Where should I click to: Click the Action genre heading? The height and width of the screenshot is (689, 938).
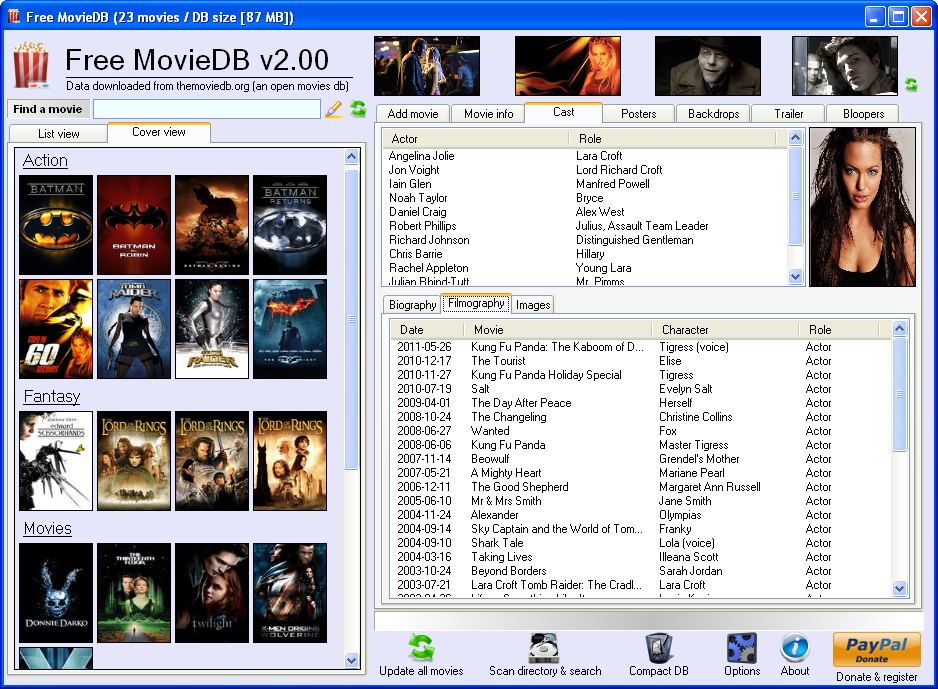pos(45,161)
